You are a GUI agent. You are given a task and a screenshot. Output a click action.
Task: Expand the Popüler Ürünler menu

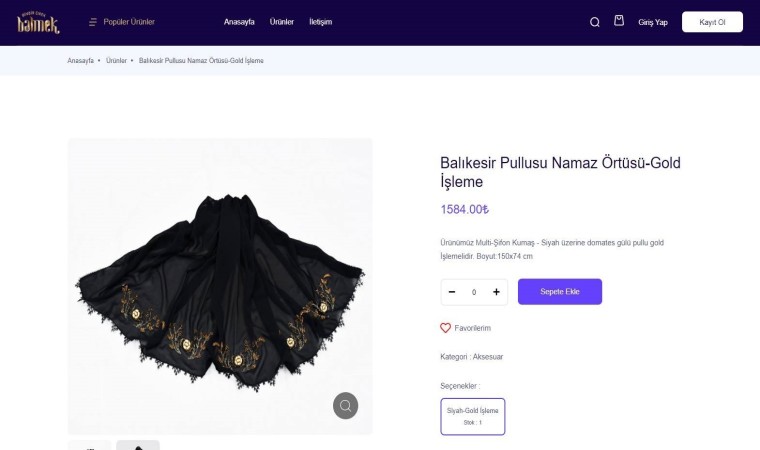[x=129, y=22]
